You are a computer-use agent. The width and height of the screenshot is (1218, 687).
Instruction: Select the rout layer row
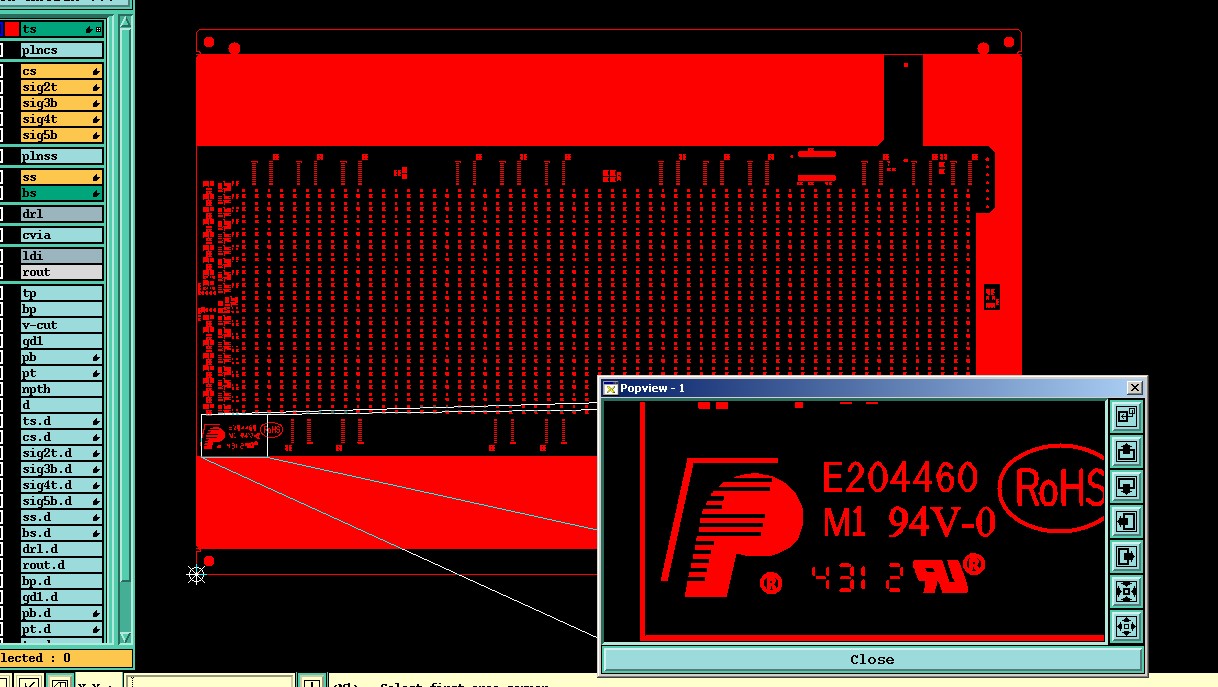click(x=62, y=272)
